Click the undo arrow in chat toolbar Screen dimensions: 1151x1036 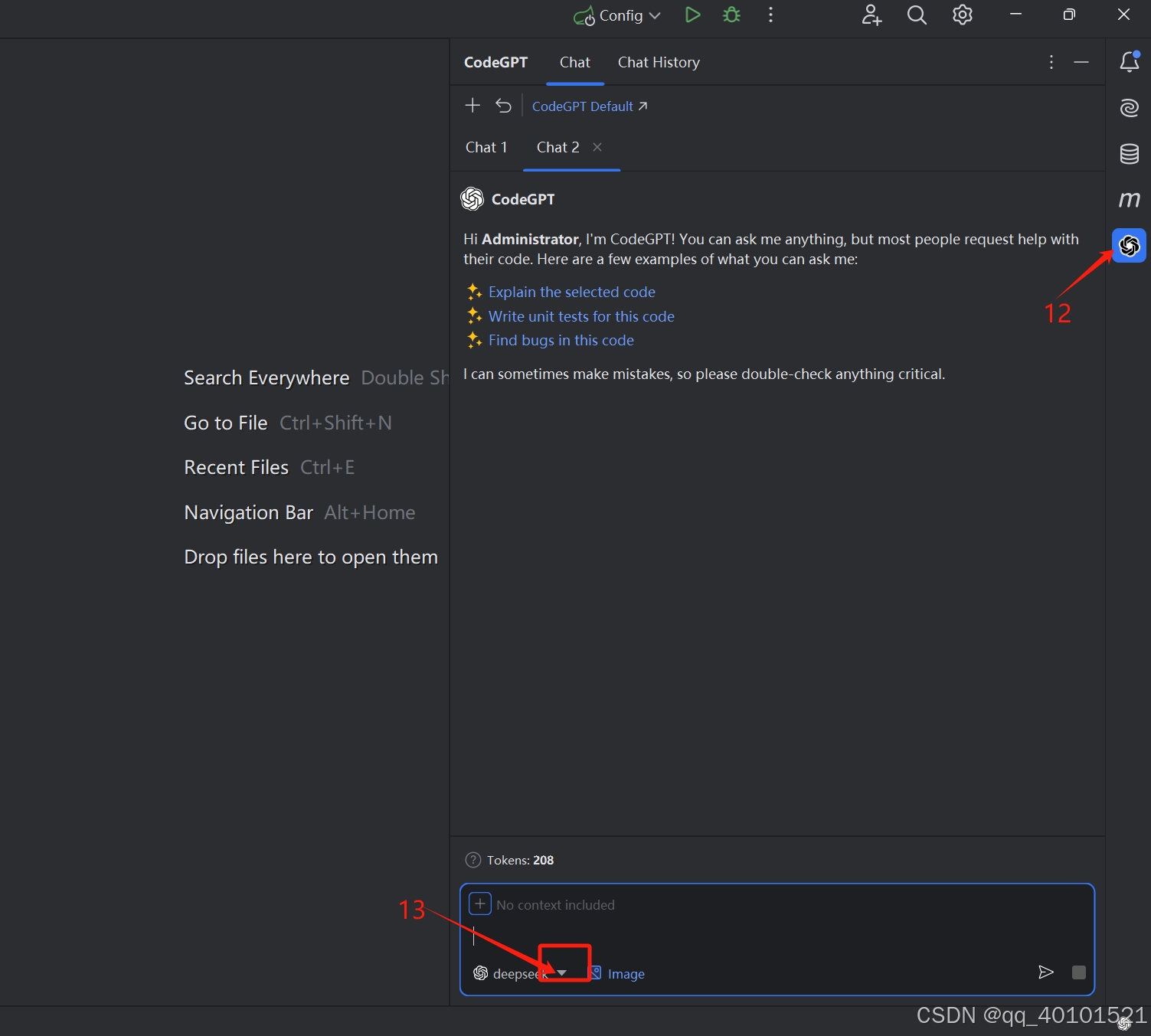503,106
